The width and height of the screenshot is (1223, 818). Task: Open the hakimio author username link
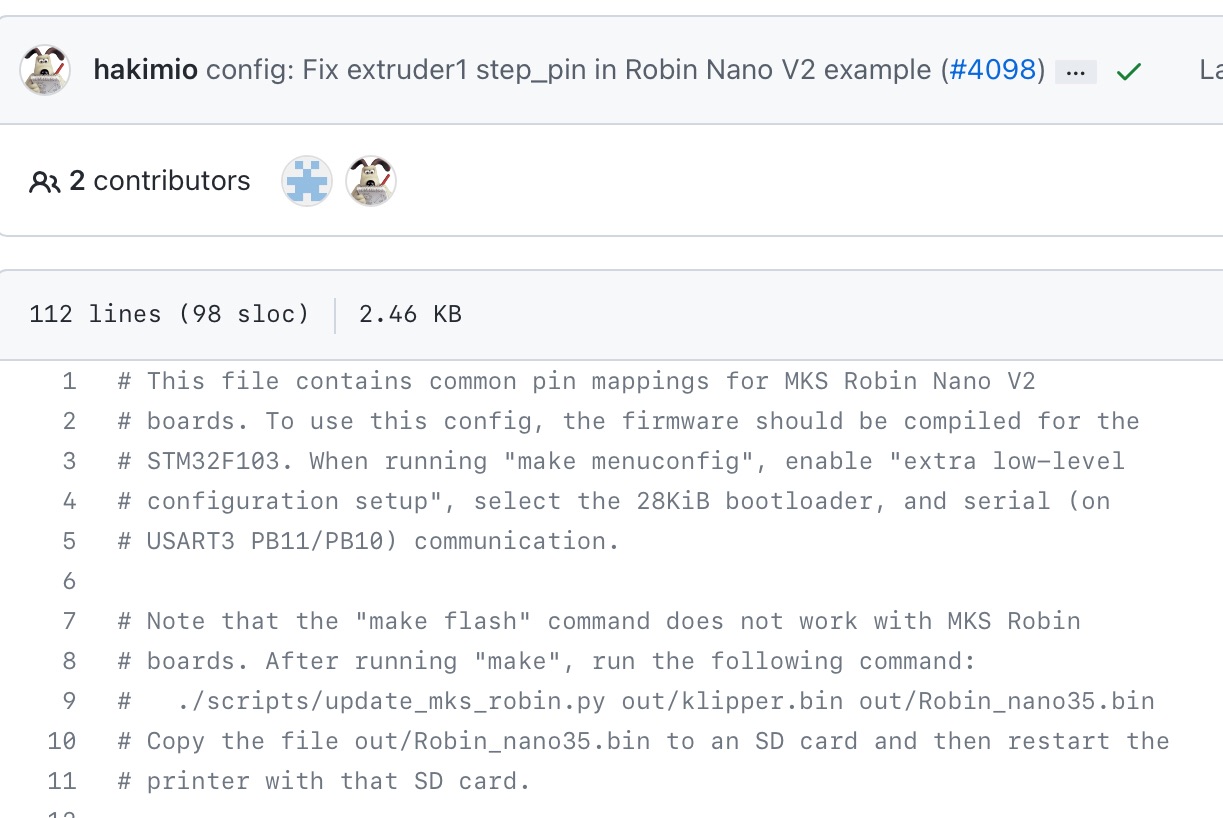[x=147, y=70]
